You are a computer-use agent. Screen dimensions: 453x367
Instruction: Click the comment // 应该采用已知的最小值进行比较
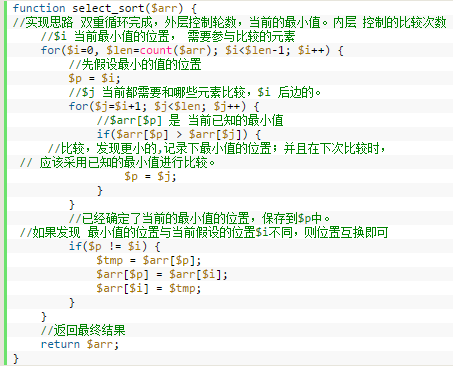tap(117, 162)
